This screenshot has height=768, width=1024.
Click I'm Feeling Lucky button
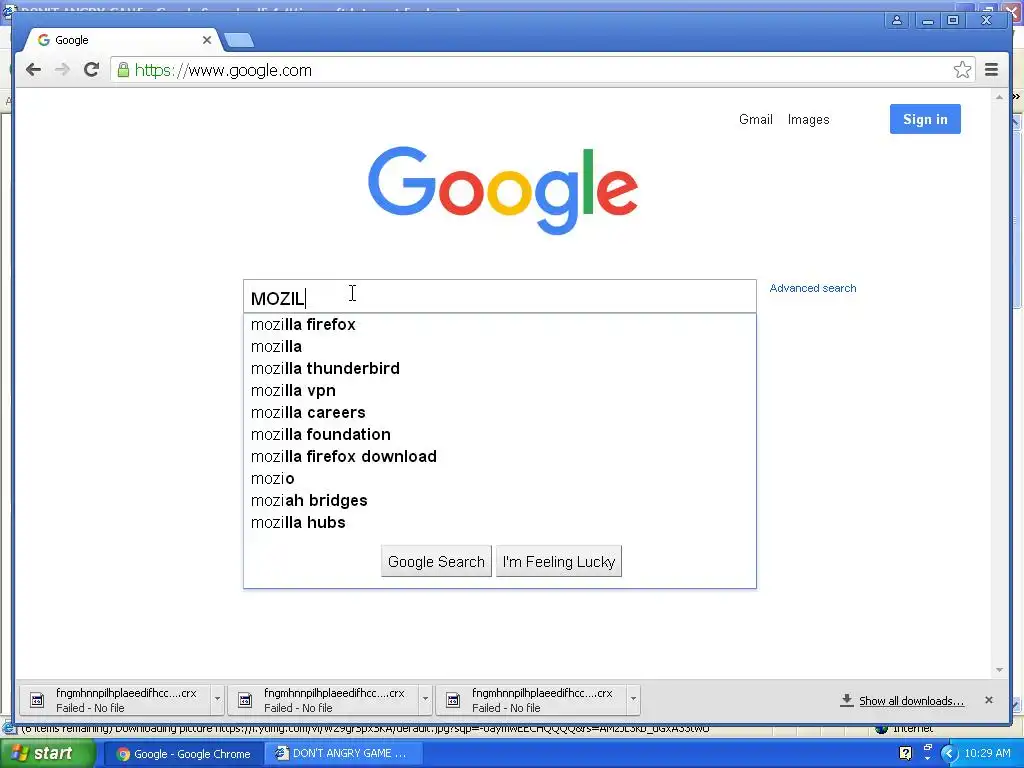(x=559, y=562)
